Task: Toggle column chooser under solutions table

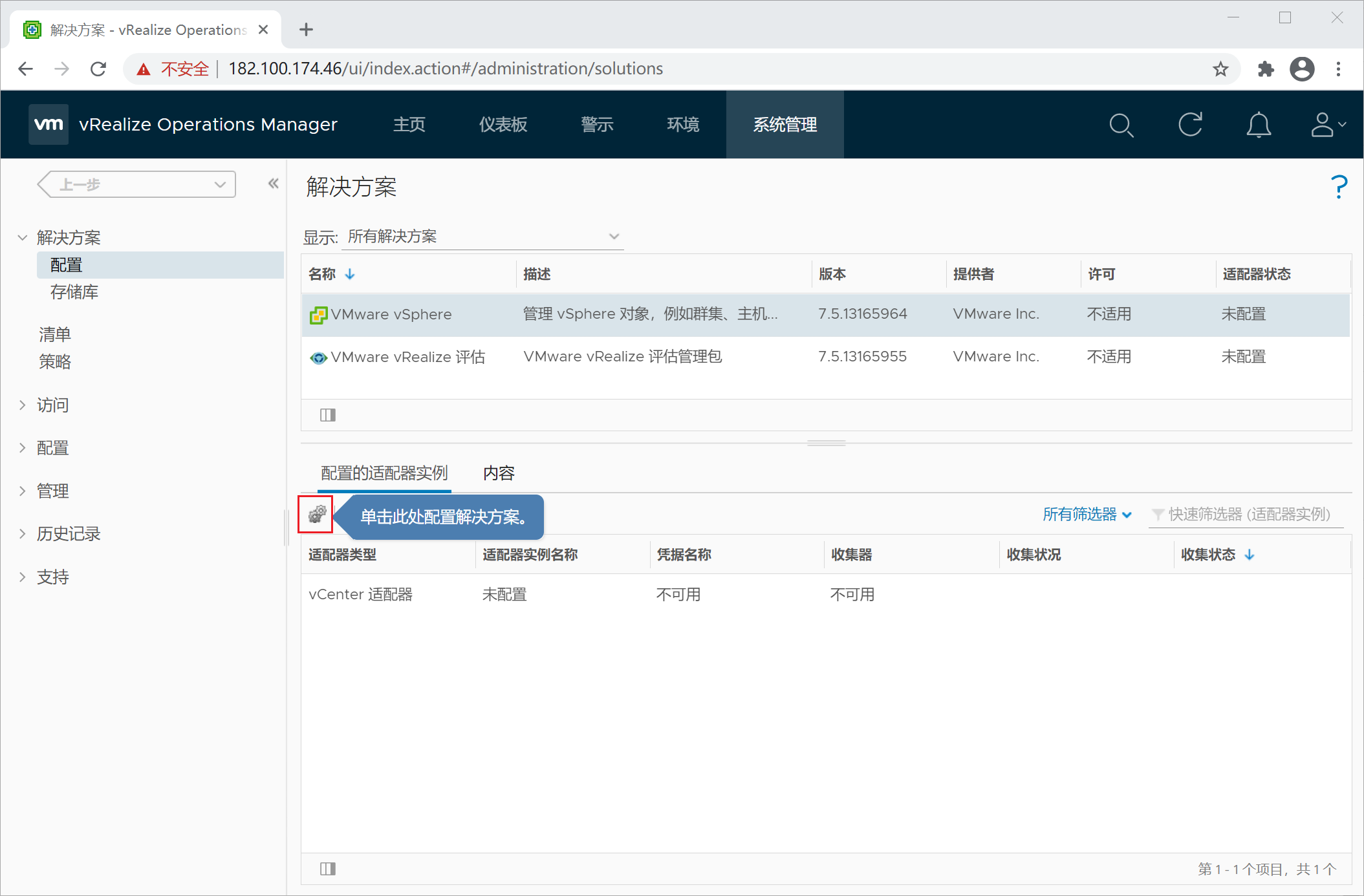Action: [328, 415]
